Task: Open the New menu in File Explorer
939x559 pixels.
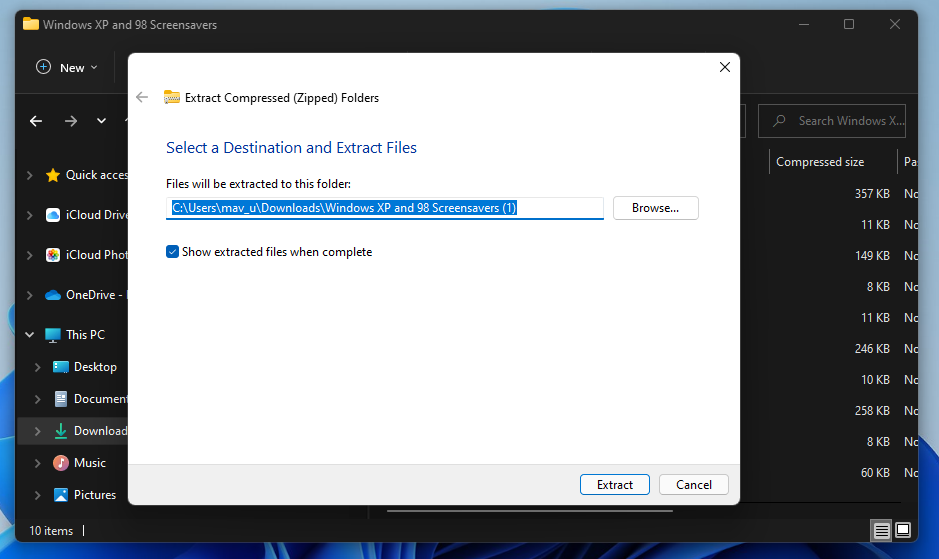Action: (66, 68)
